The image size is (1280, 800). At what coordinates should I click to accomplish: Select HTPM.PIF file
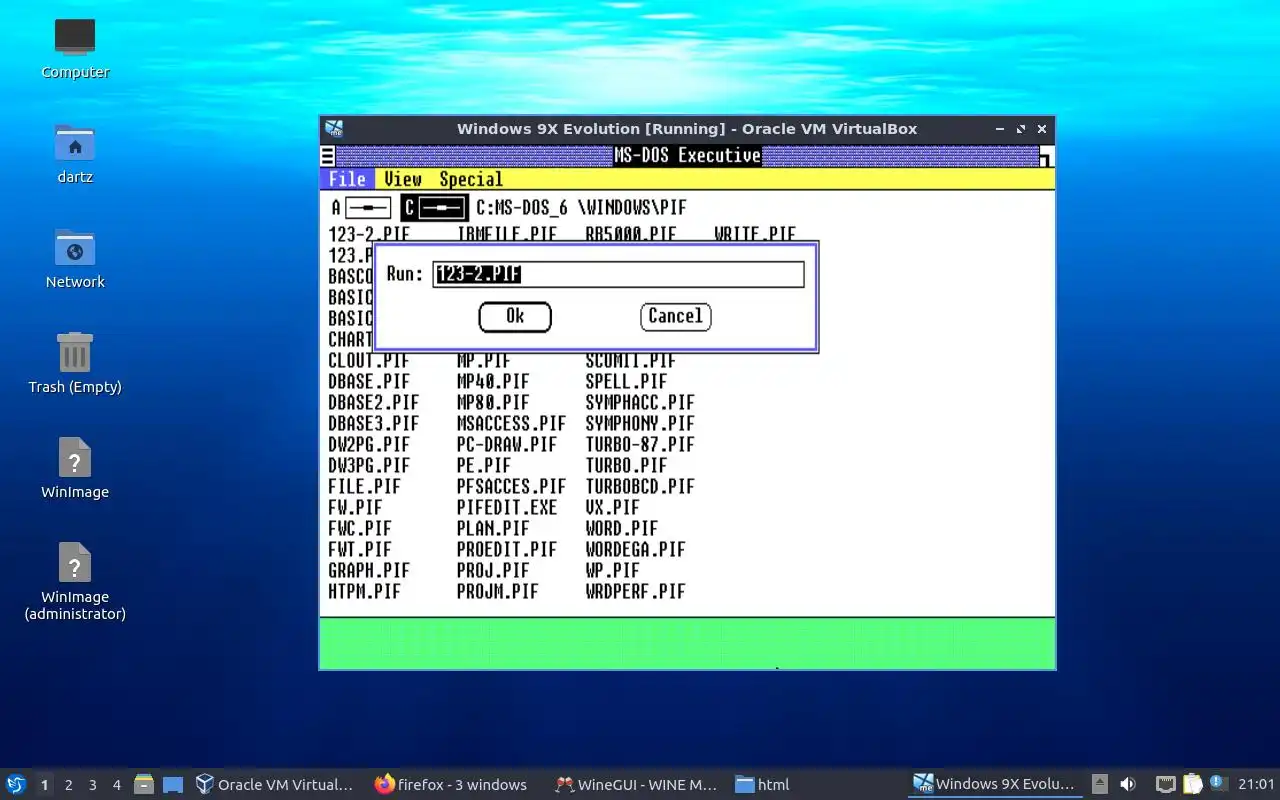(364, 591)
